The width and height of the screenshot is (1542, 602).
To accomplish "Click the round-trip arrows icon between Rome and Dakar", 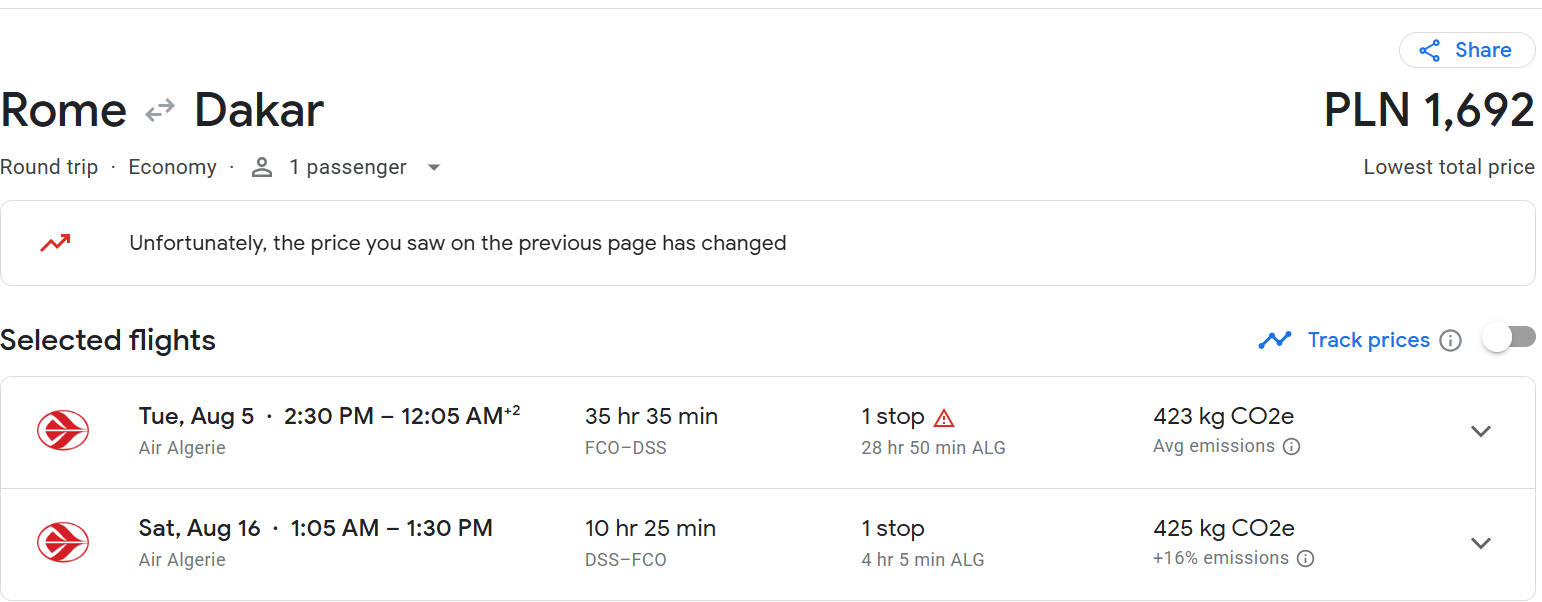I will pos(160,110).
